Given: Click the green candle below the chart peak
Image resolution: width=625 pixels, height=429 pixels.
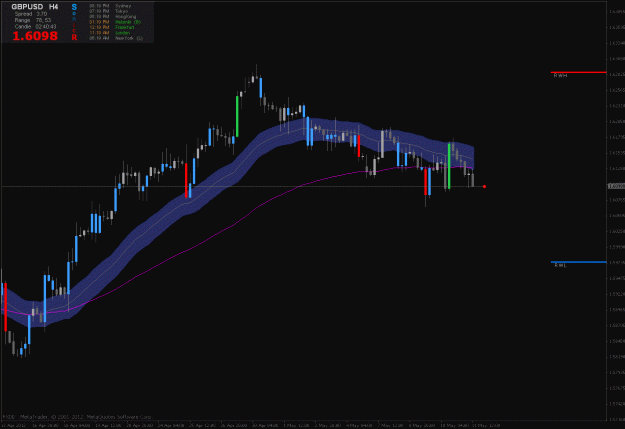Looking at the screenshot, I should click(x=237, y=116).
